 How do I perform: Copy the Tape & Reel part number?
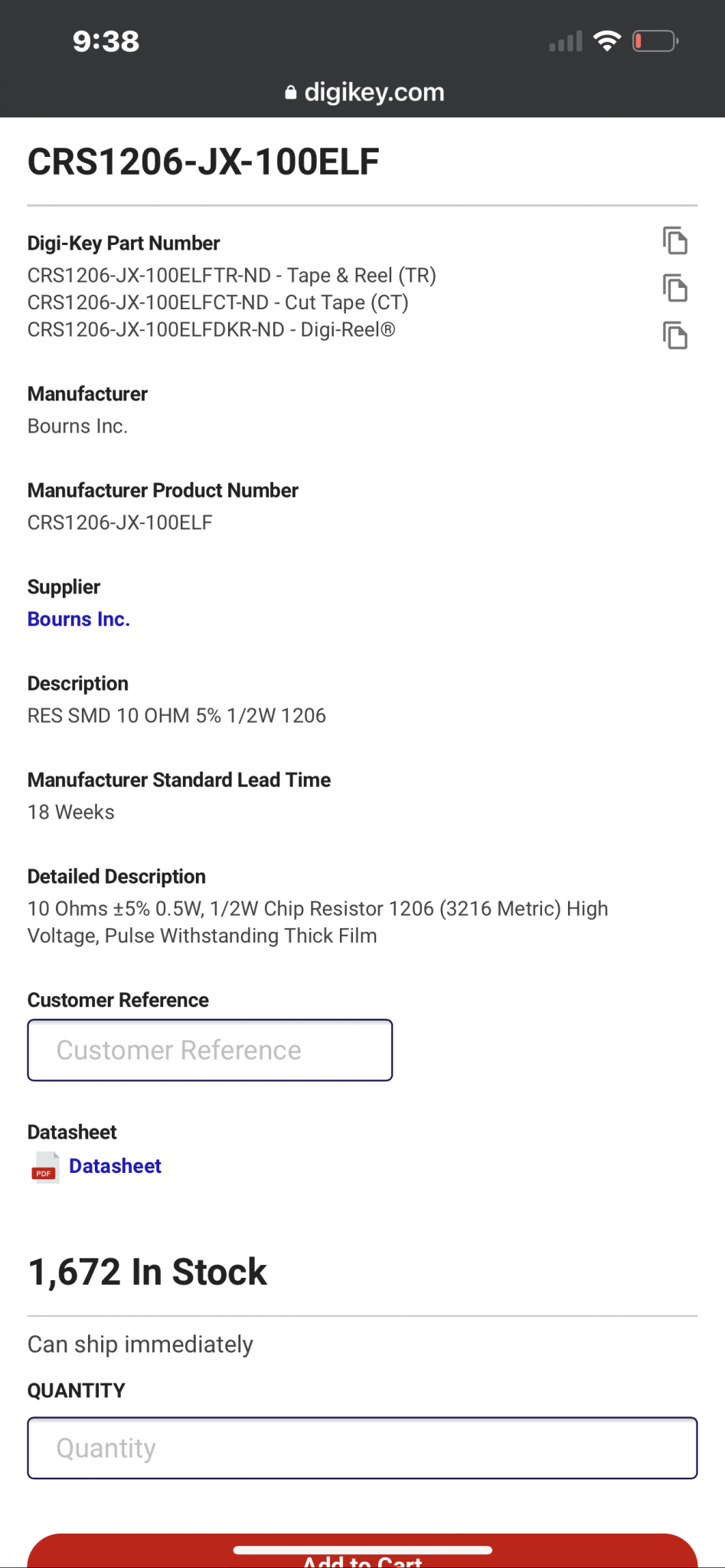(674, 240)
